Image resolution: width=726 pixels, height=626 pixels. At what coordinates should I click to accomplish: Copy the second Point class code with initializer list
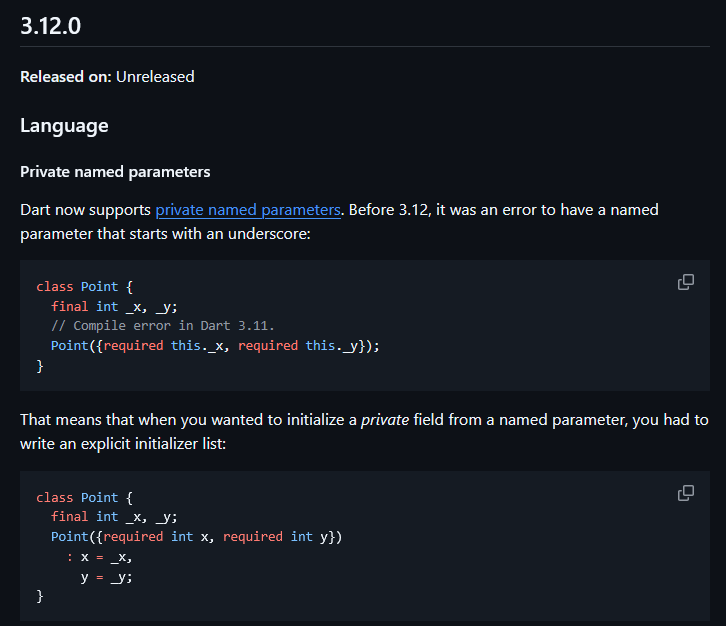tap(686, 493)
